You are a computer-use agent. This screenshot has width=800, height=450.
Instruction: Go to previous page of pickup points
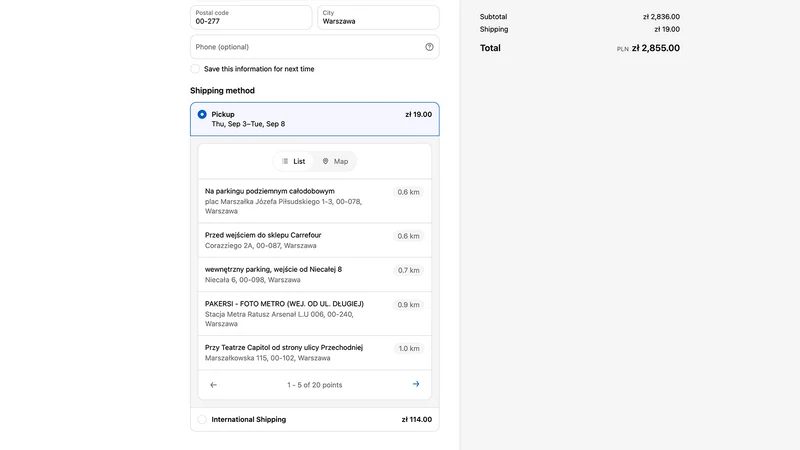point(214,385)
